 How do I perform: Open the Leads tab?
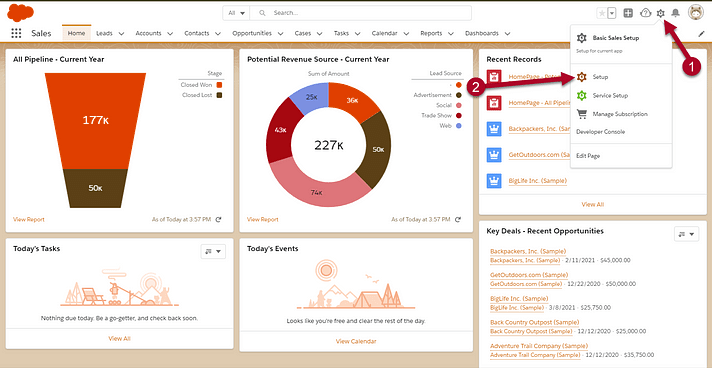[x=104, y=33]
